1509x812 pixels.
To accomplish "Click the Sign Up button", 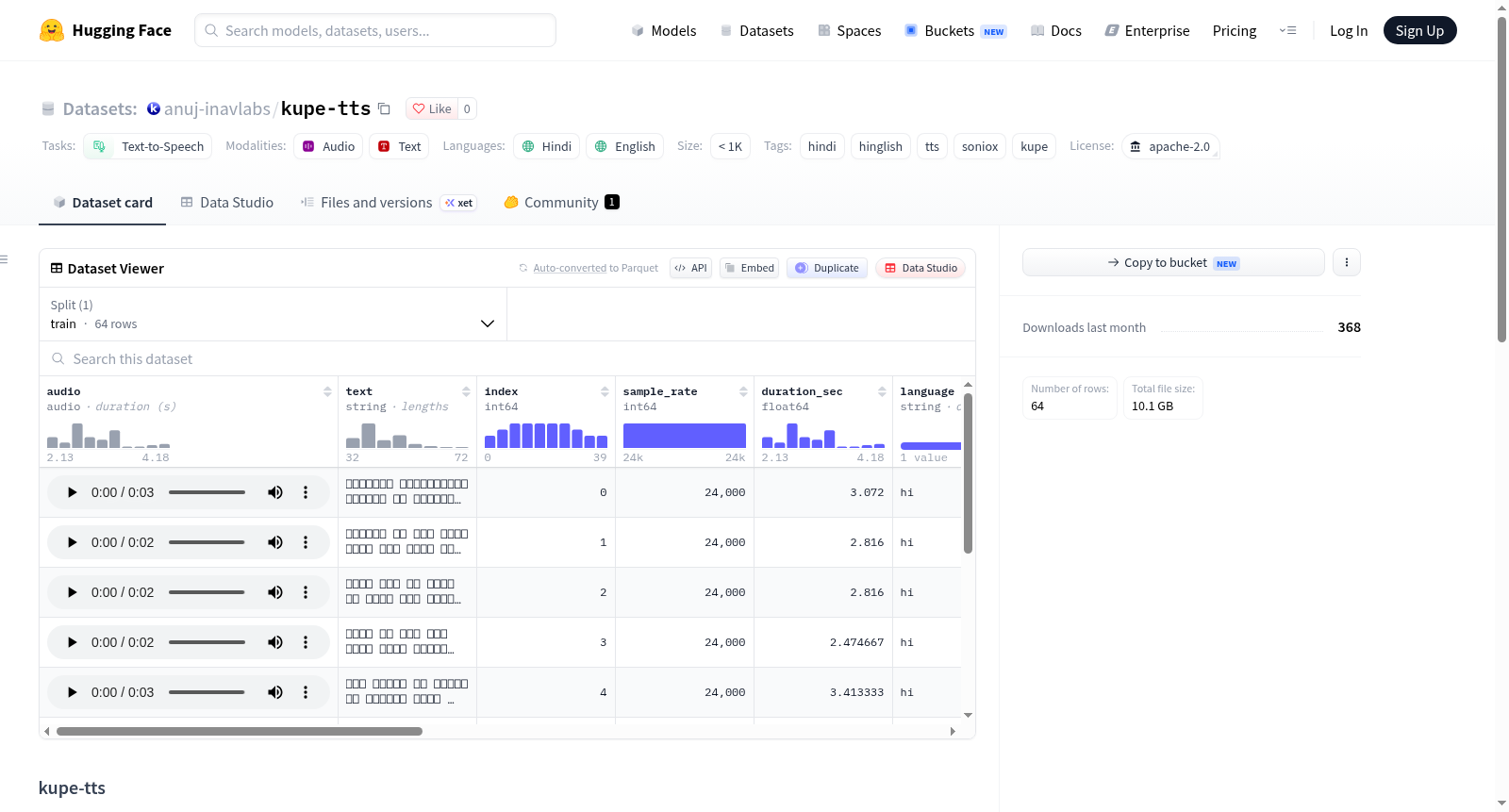I will pos(1419,30).
